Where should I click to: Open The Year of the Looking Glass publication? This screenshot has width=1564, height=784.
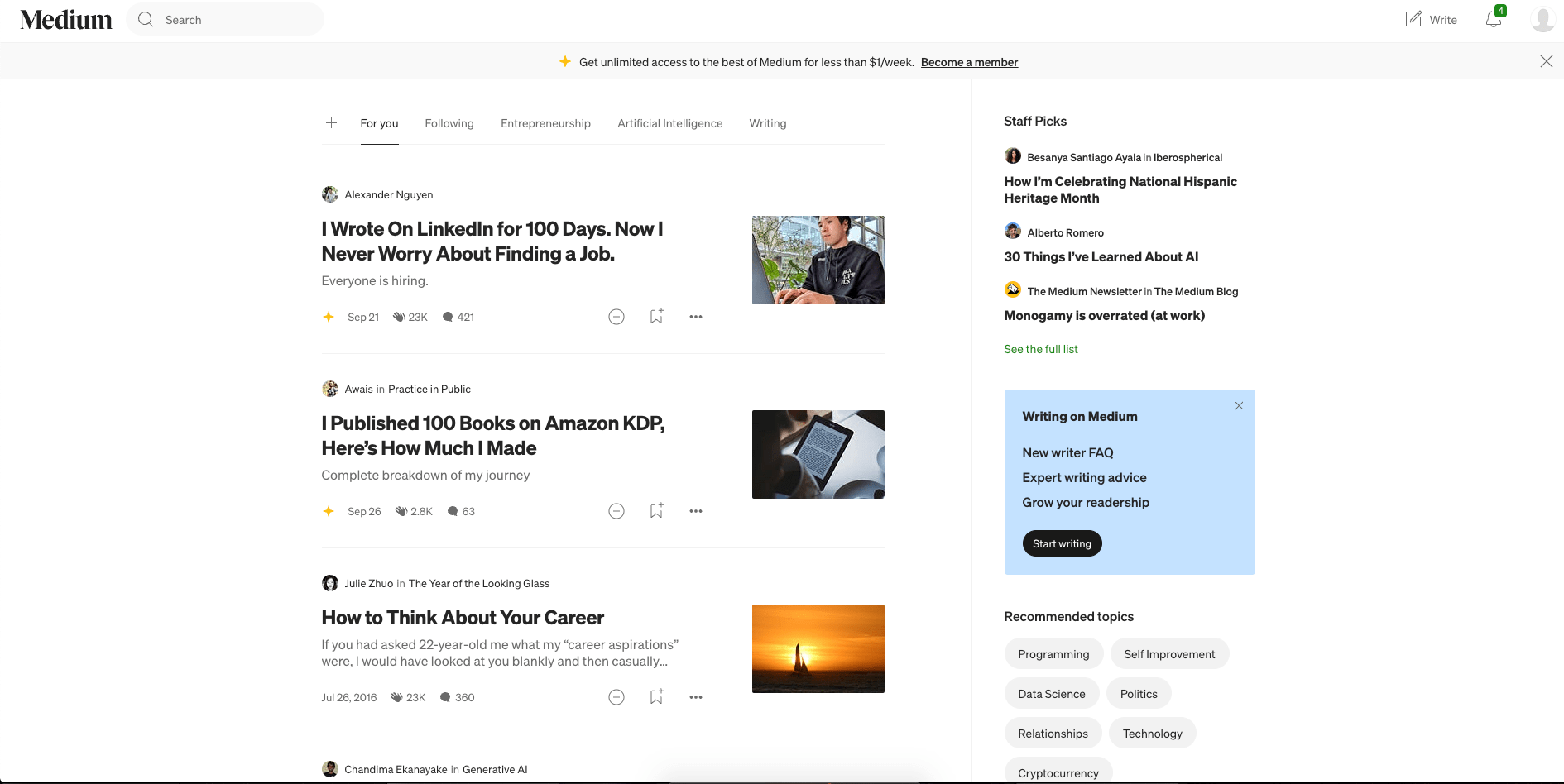[x=479, y=583]
